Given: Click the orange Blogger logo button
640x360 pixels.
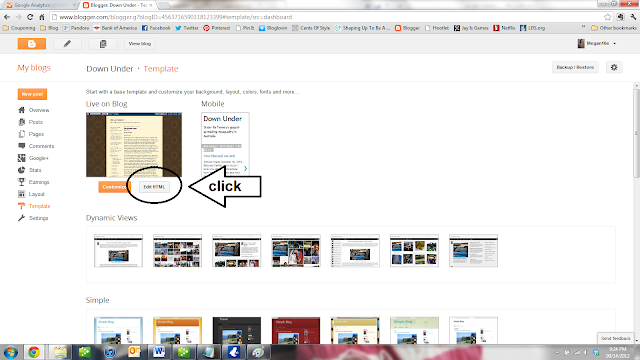Looking at the screenshot, I should pos(31,44).
